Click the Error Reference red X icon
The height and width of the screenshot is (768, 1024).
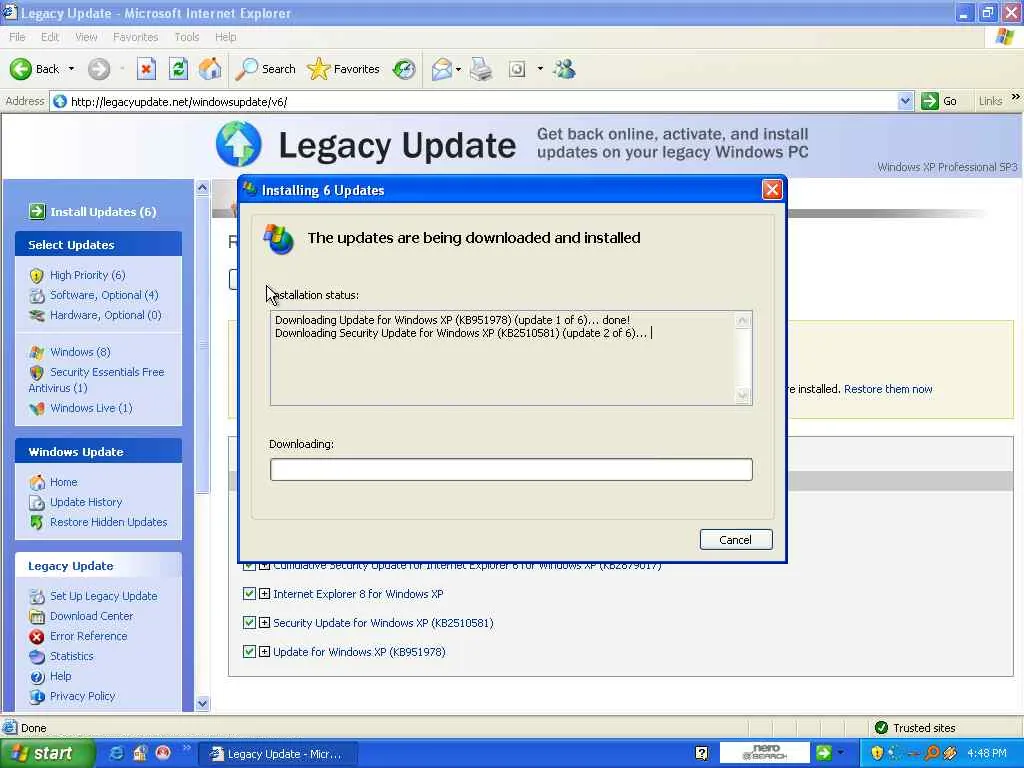pos(37,636)
